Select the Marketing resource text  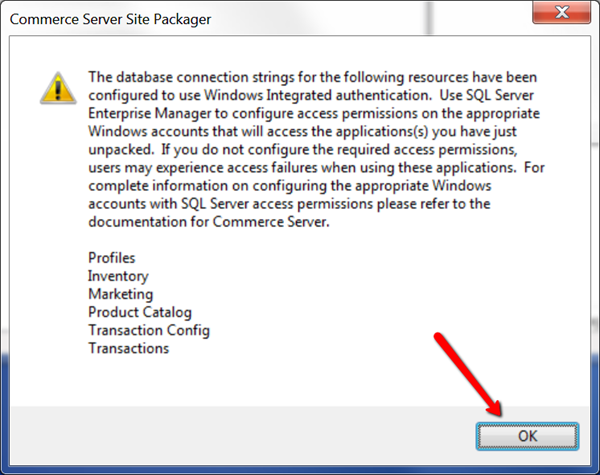(121, 294)
